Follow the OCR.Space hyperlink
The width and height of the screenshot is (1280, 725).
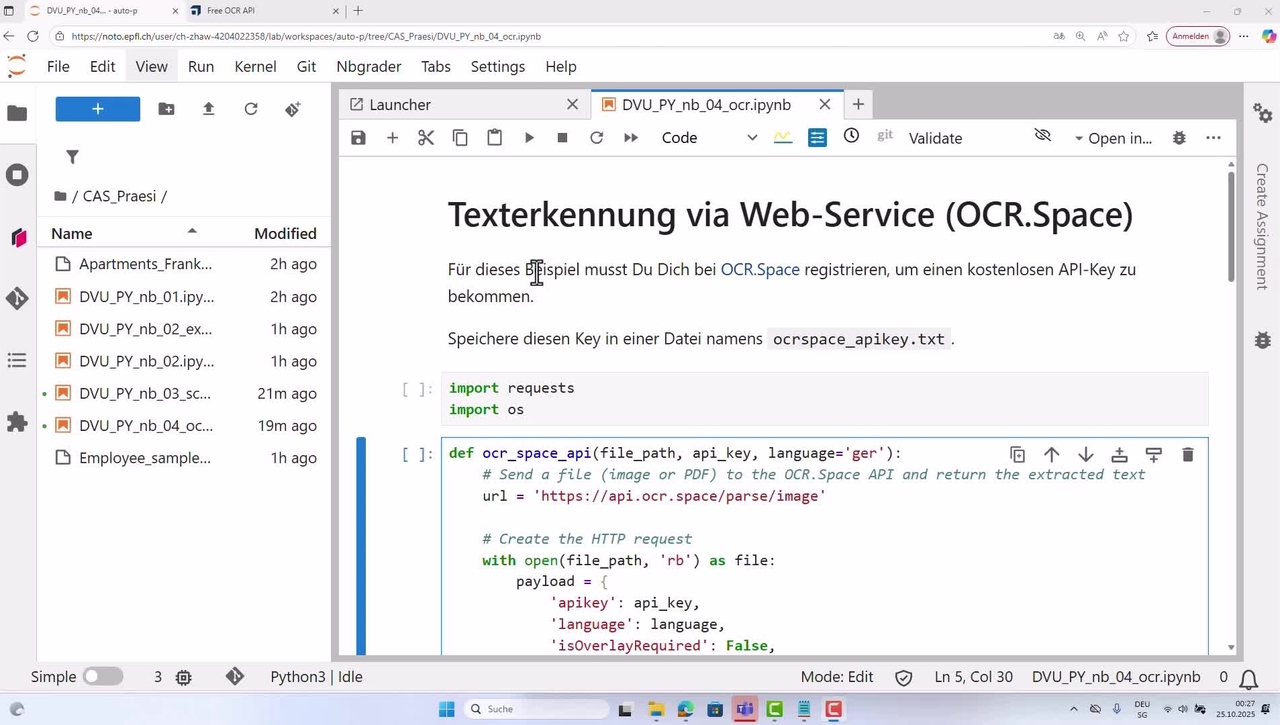point(760,270)
